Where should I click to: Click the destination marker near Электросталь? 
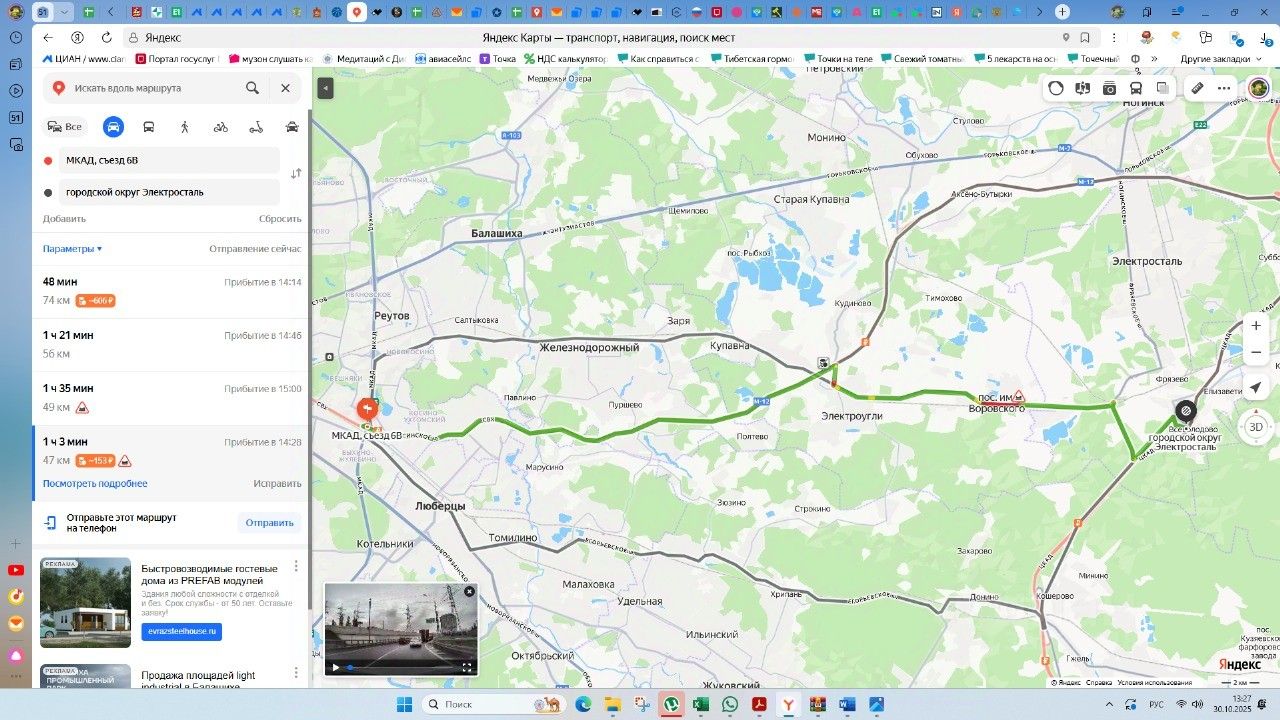click(x=1185, y=410)
